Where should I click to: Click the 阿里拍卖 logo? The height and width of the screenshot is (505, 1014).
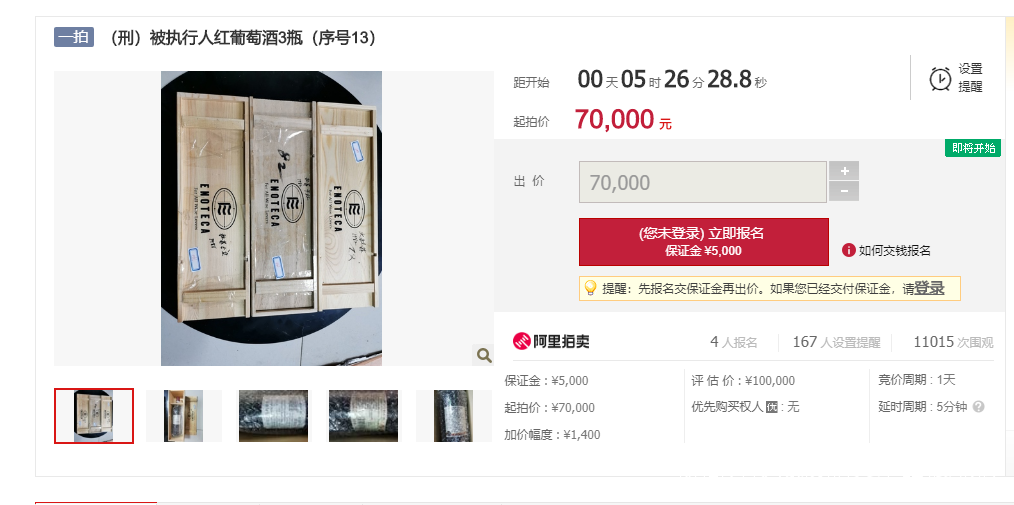click(x=551, y=341)
